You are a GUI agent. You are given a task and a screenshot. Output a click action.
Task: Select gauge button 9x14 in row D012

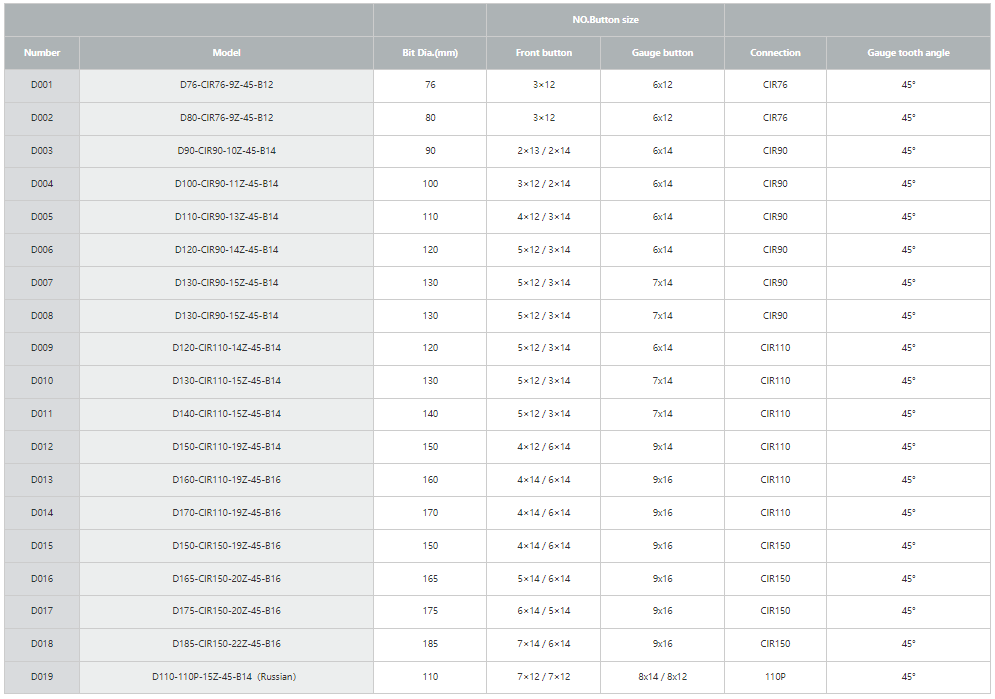[662, 447]
